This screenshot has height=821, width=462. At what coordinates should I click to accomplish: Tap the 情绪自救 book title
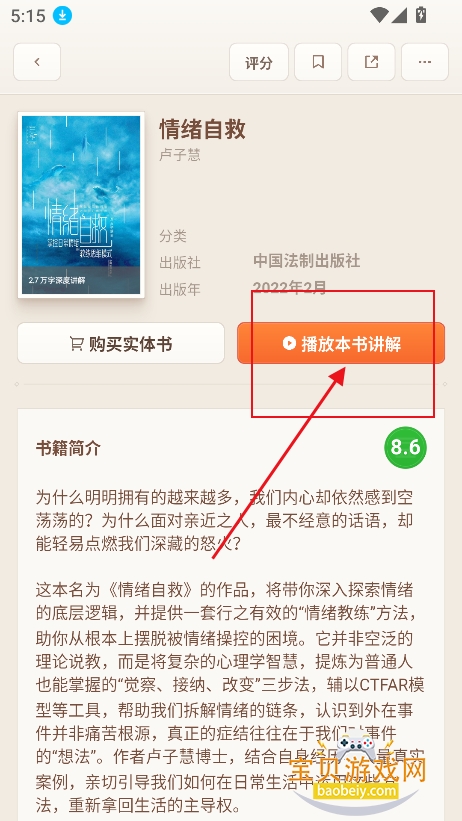[203, 129]
